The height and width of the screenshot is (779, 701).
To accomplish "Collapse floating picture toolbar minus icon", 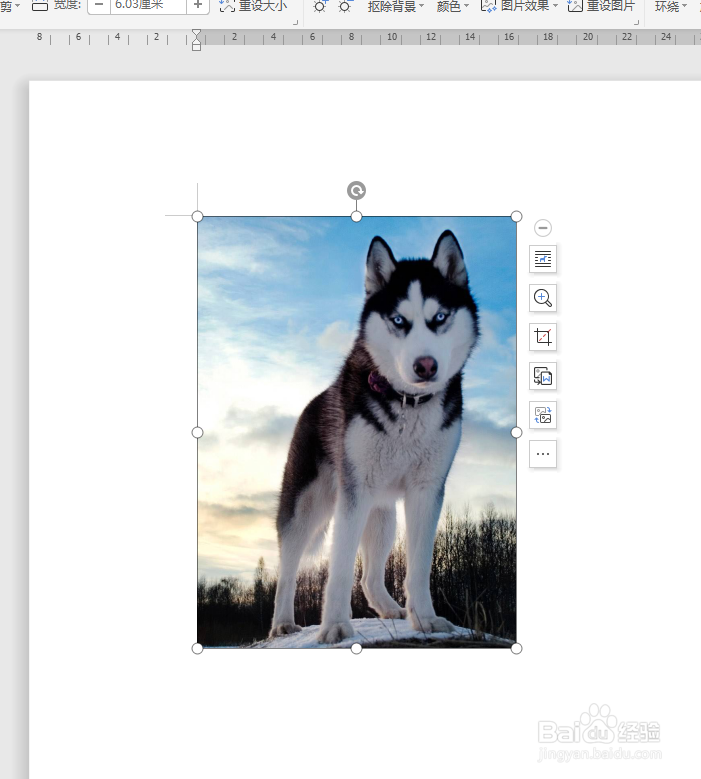I will (x=543, y=228).
